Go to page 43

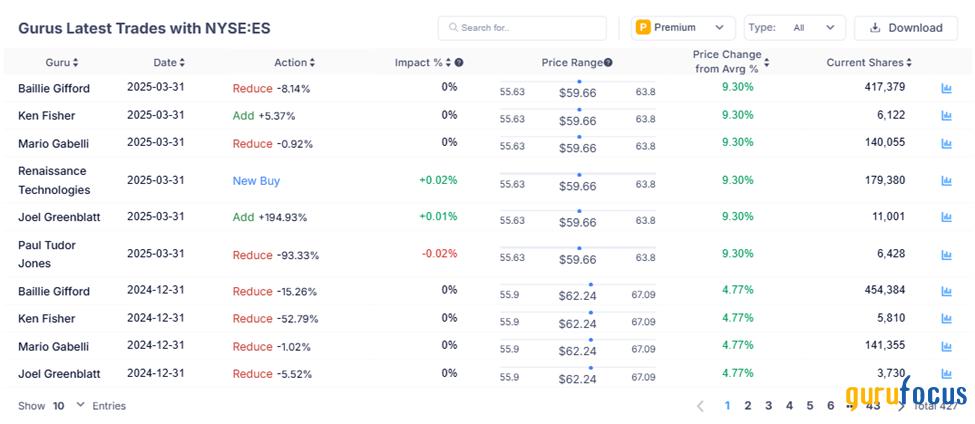tap(873, 406)
